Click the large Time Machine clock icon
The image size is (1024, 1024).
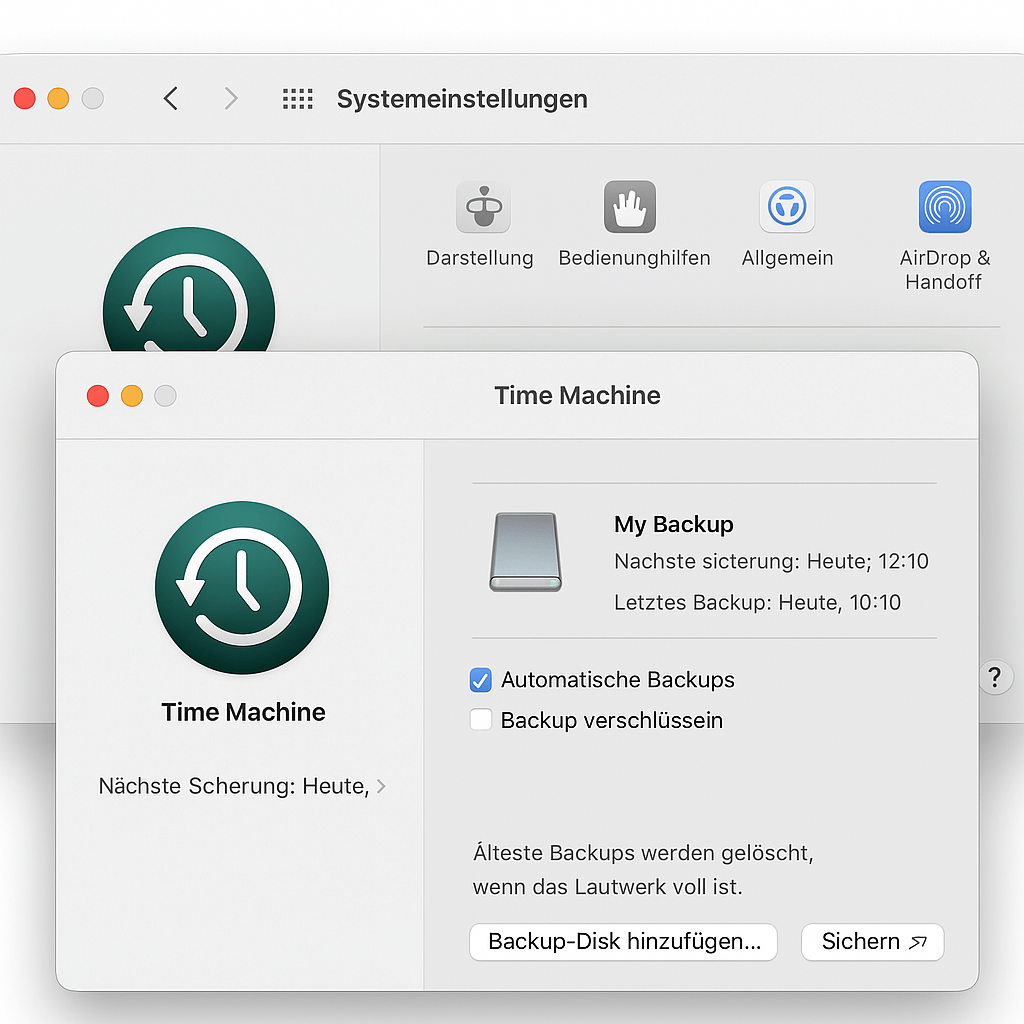click(242, 587)
